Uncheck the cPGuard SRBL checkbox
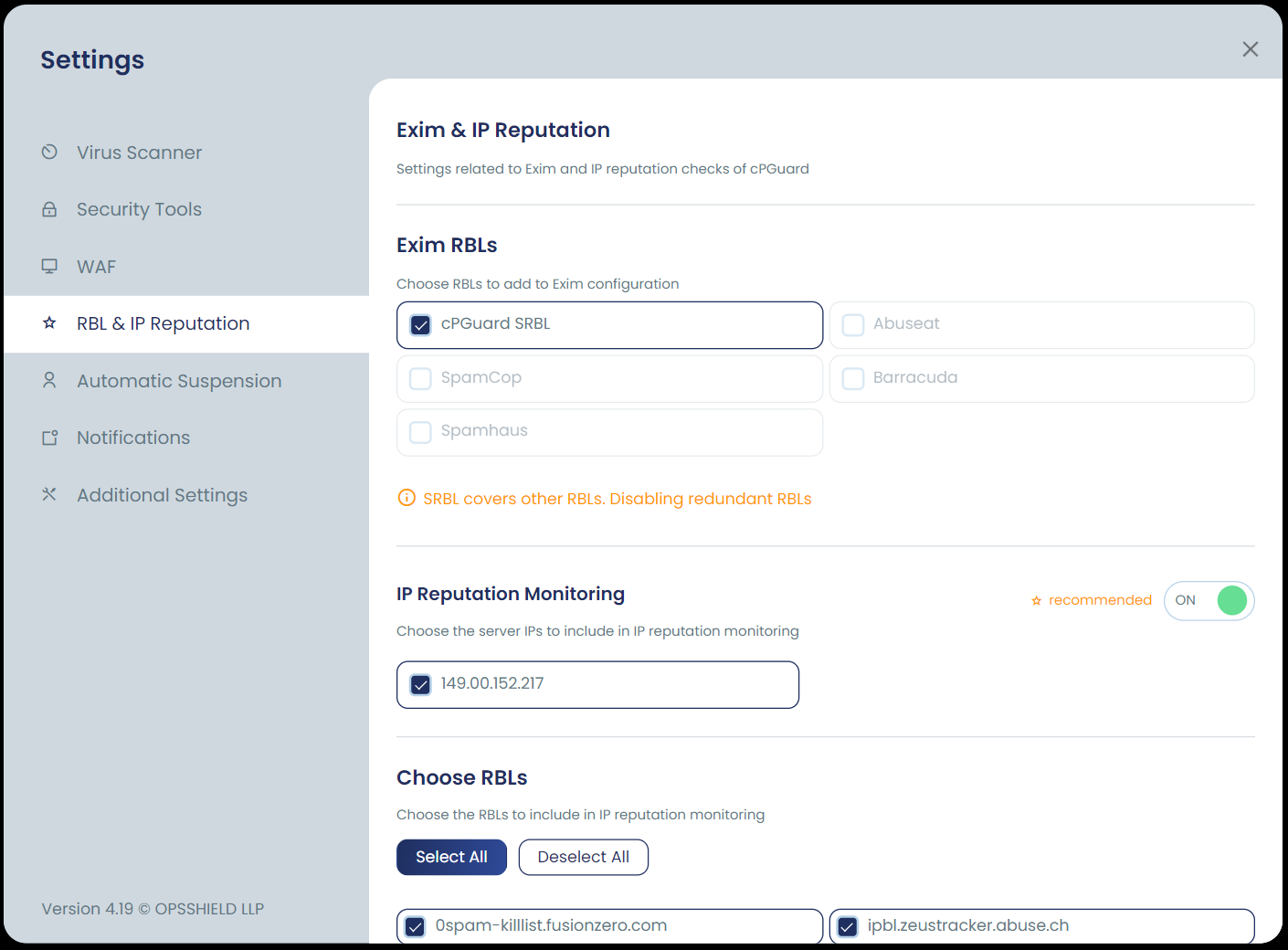 pyautogui.click(x=420, y=324)
